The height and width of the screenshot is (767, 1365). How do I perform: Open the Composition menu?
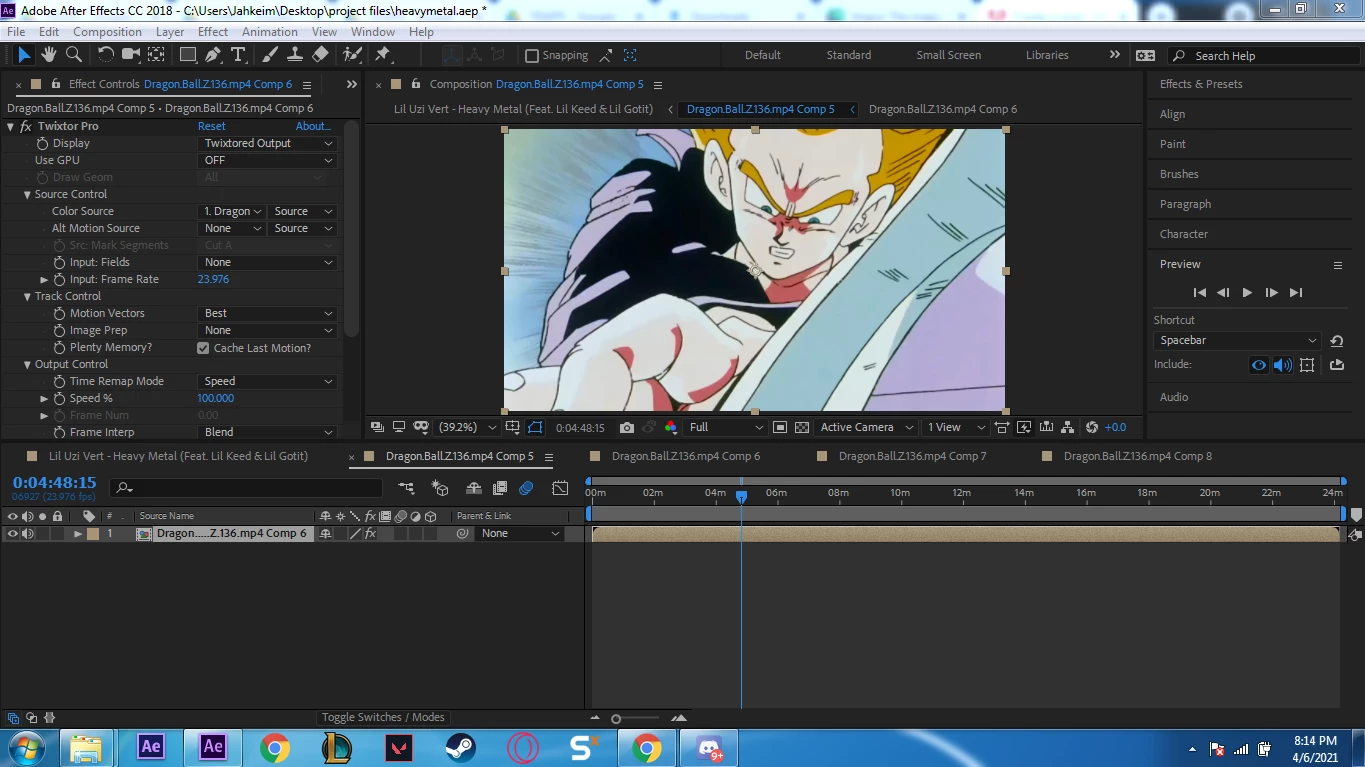(x=107, y=32)
